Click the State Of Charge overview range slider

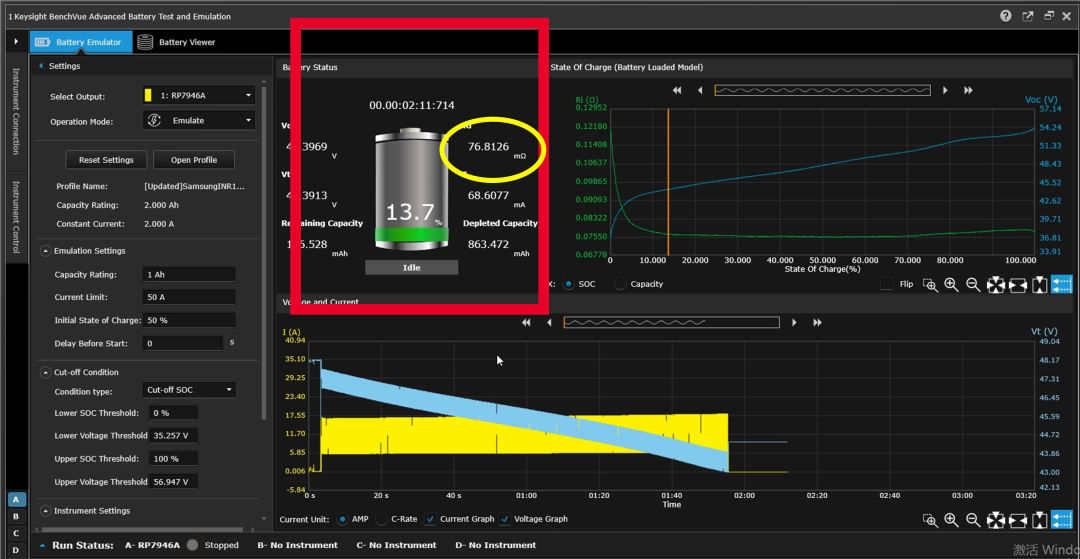pos(822,90)
